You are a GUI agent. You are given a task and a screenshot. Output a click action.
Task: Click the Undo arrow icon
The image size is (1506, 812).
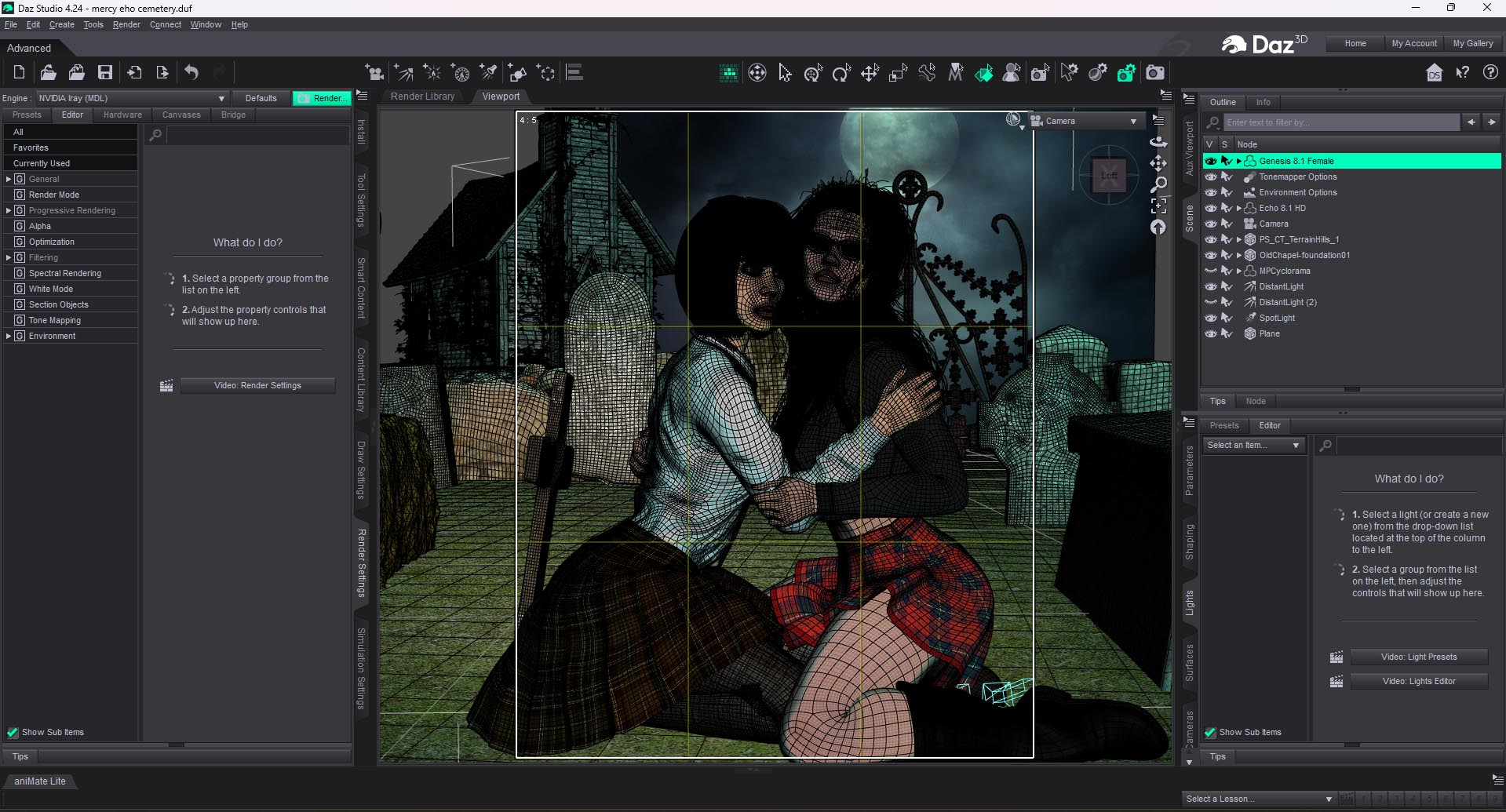tap(191, 73)
